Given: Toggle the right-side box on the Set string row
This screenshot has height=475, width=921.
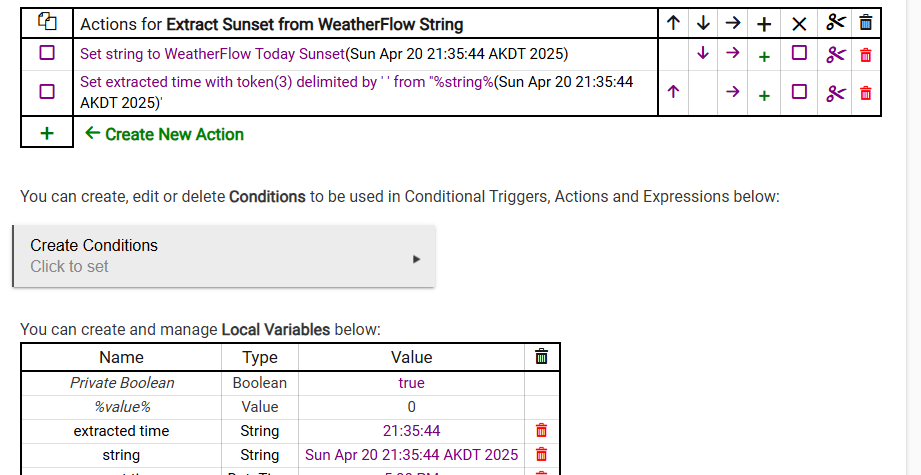Looking at the screenshot, I should [x=799, y=53].
